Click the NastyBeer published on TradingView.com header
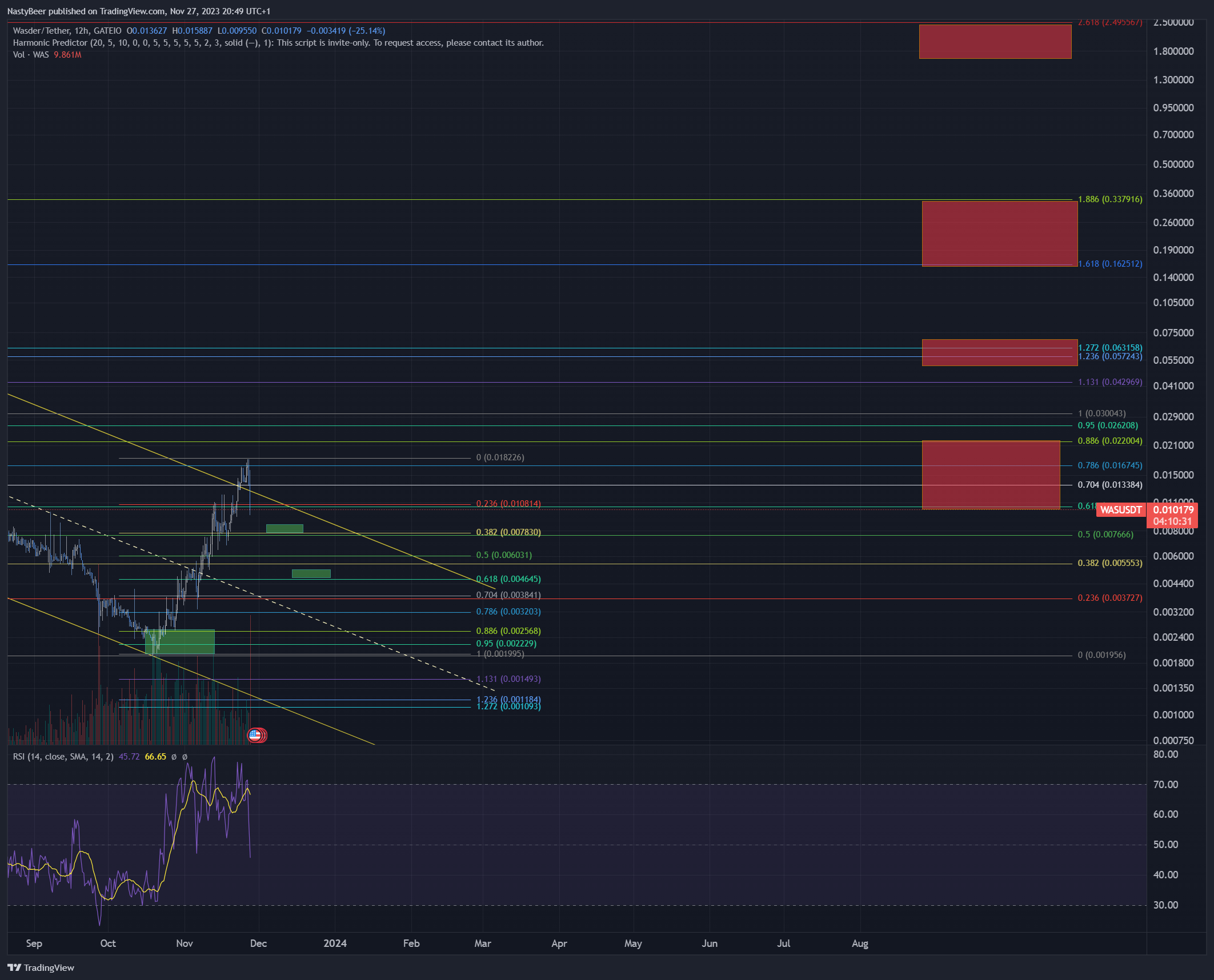The height and width of the screenshot is (980, 1214). point(139,11)
